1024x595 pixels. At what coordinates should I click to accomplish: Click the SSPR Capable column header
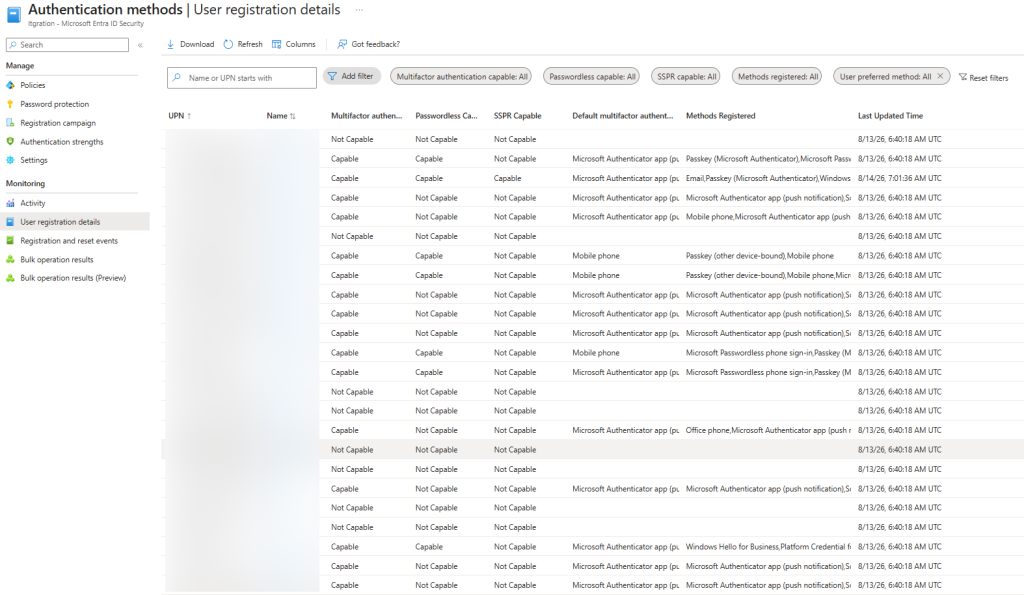point(517,116)
